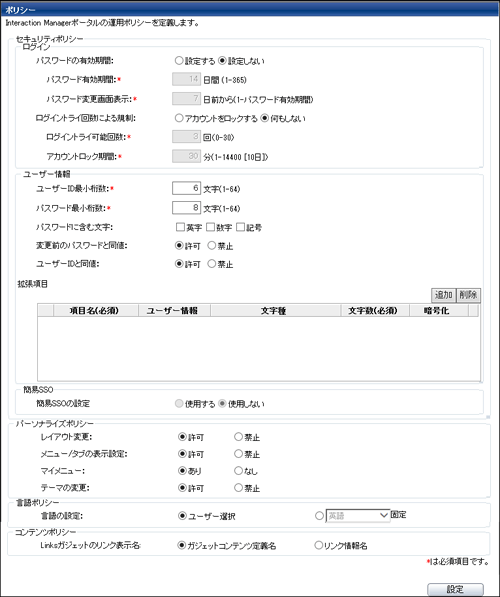Select リンク情報名 option
Image resolution: width=500 pixels, height=597 pixels.
point(318,546)
